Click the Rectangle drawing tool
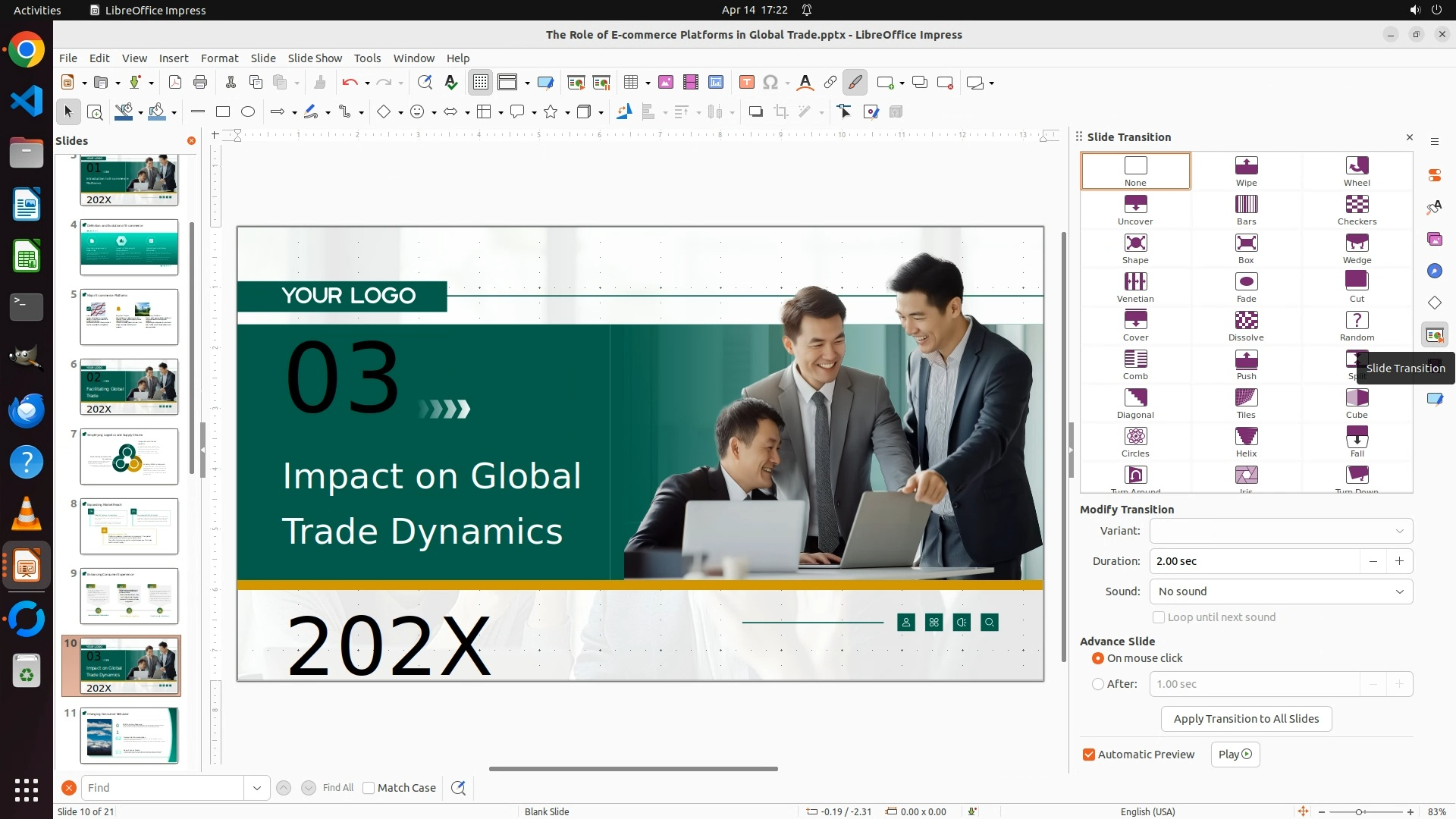 coord(223,111)
